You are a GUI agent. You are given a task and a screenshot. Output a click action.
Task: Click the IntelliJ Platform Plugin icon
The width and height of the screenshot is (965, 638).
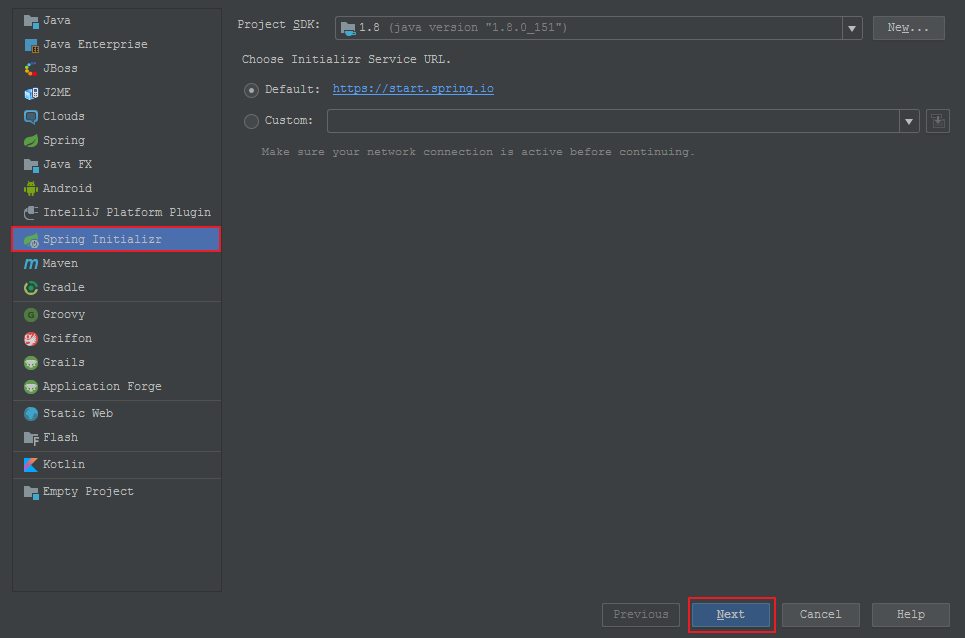(x=31, y=213)
